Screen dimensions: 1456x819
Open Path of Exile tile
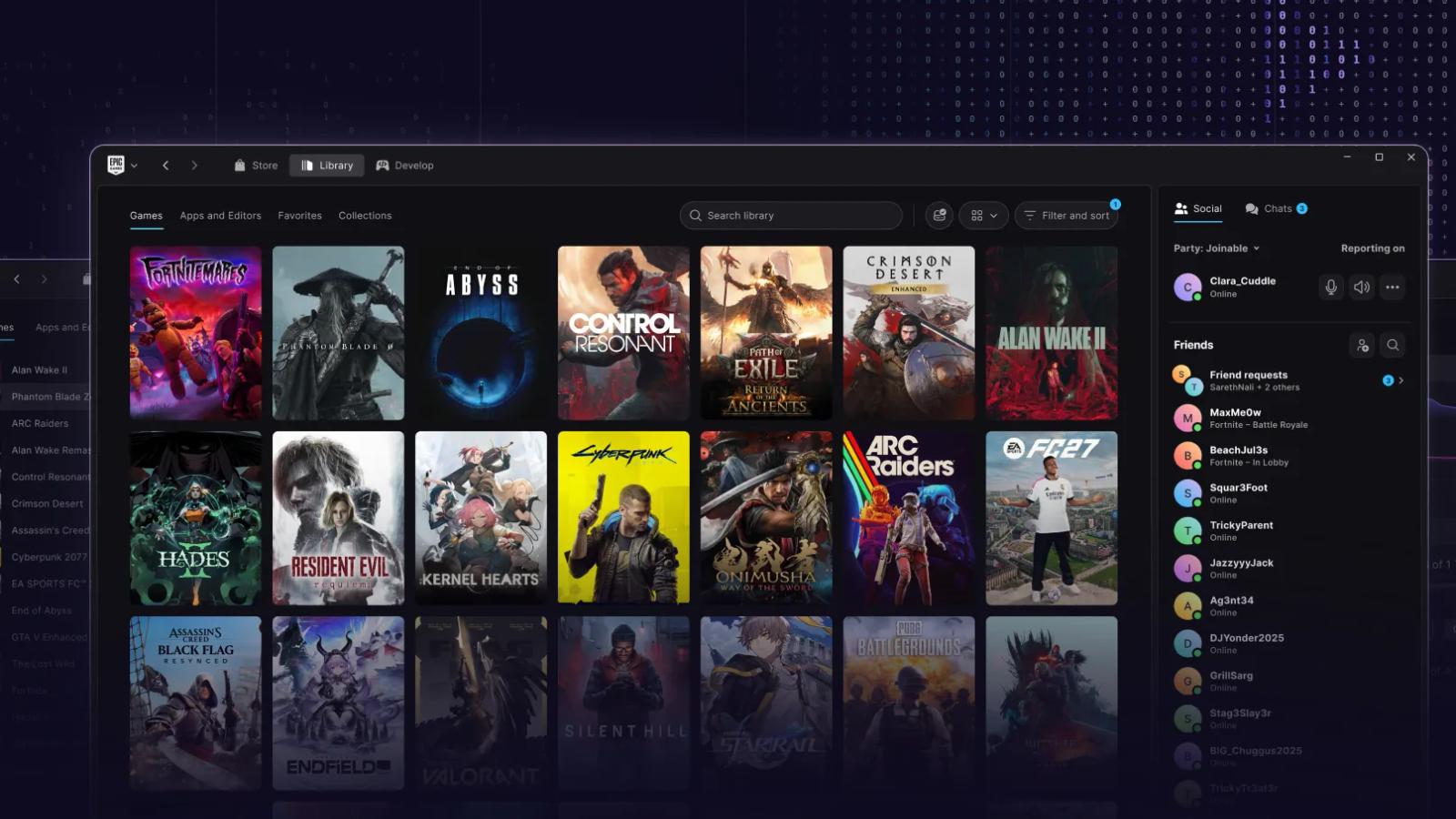click(766, 333)
